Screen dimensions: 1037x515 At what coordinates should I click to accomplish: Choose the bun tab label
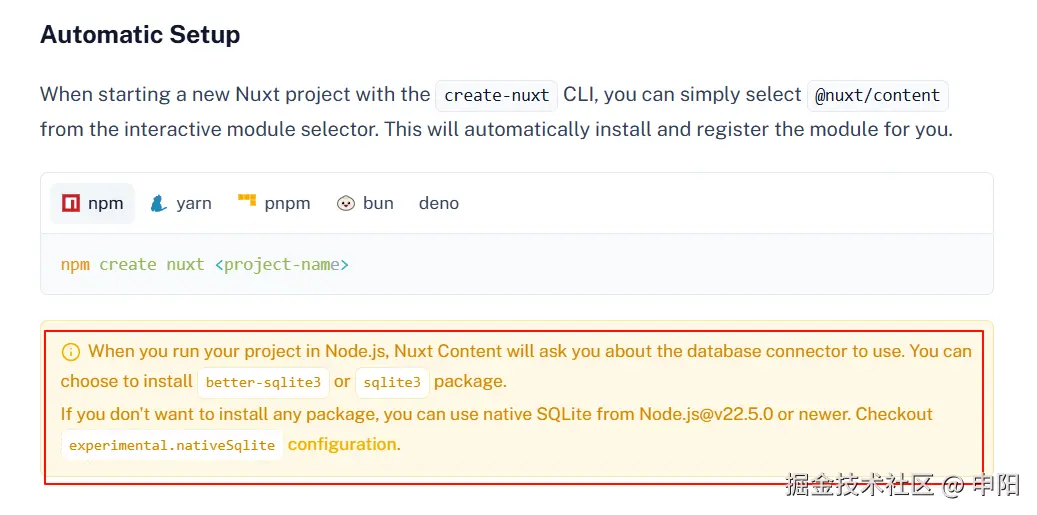[378, 204]
